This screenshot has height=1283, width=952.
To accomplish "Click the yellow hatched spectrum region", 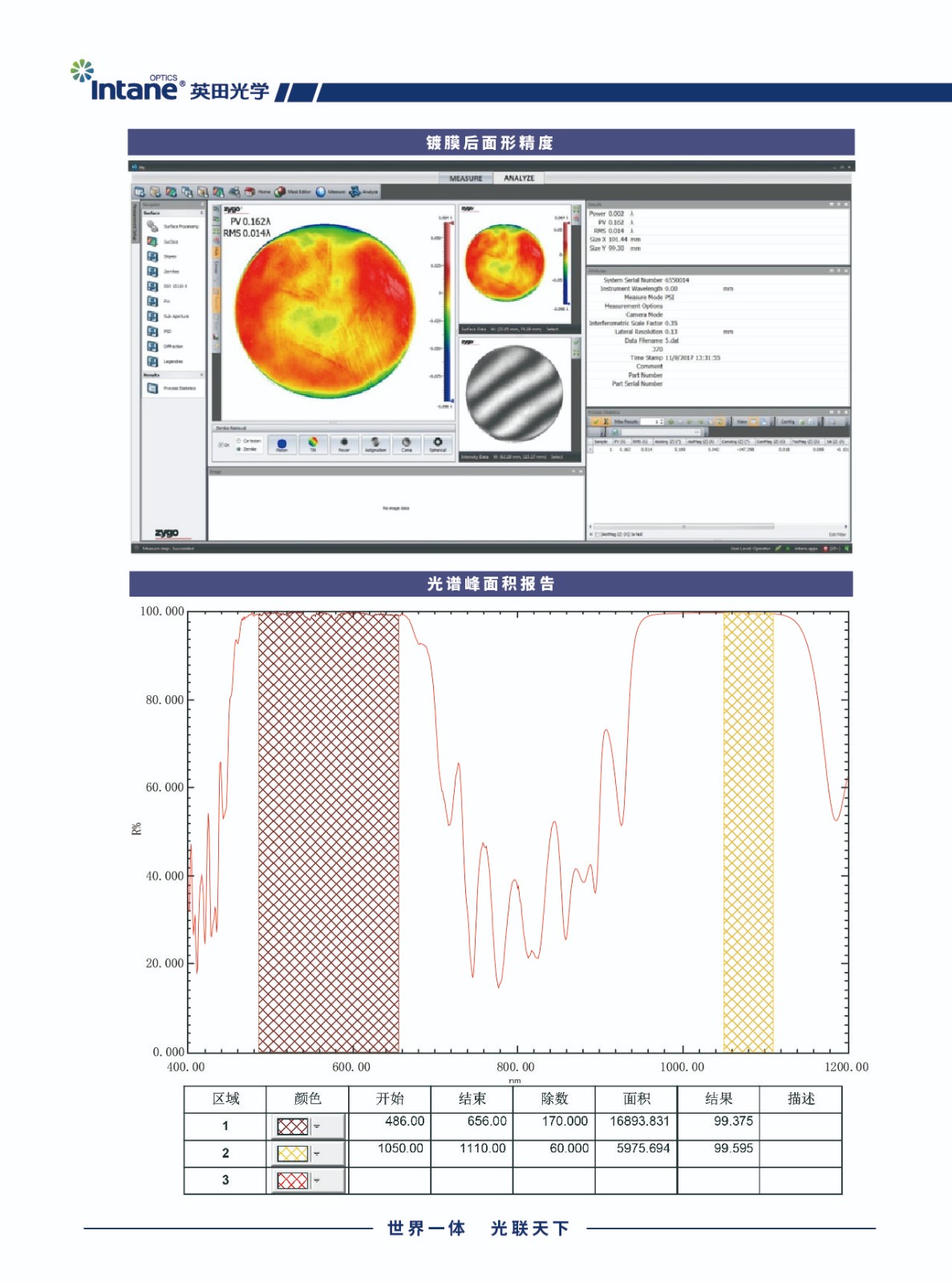I will coord(748,832).
